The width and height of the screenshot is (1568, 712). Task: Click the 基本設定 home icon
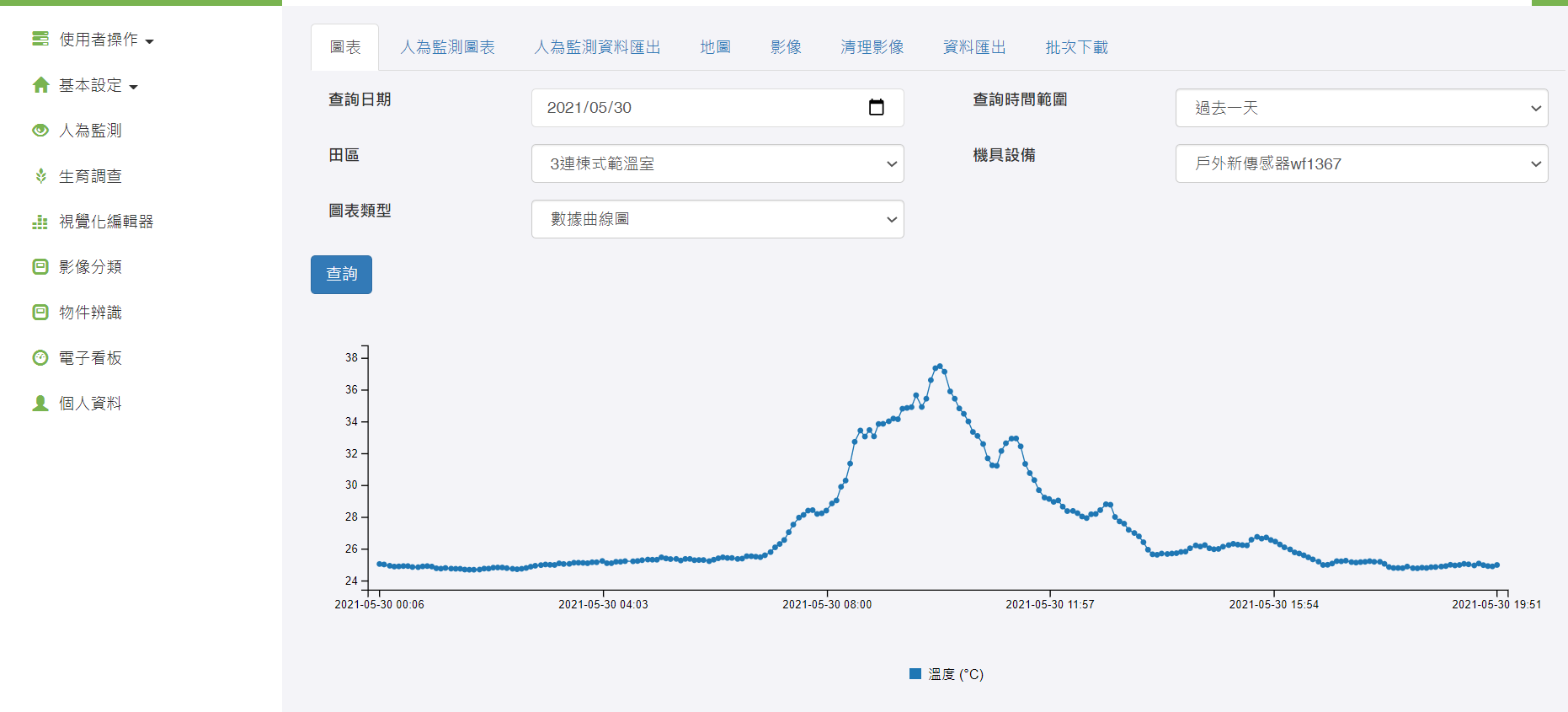pos(40,85)
